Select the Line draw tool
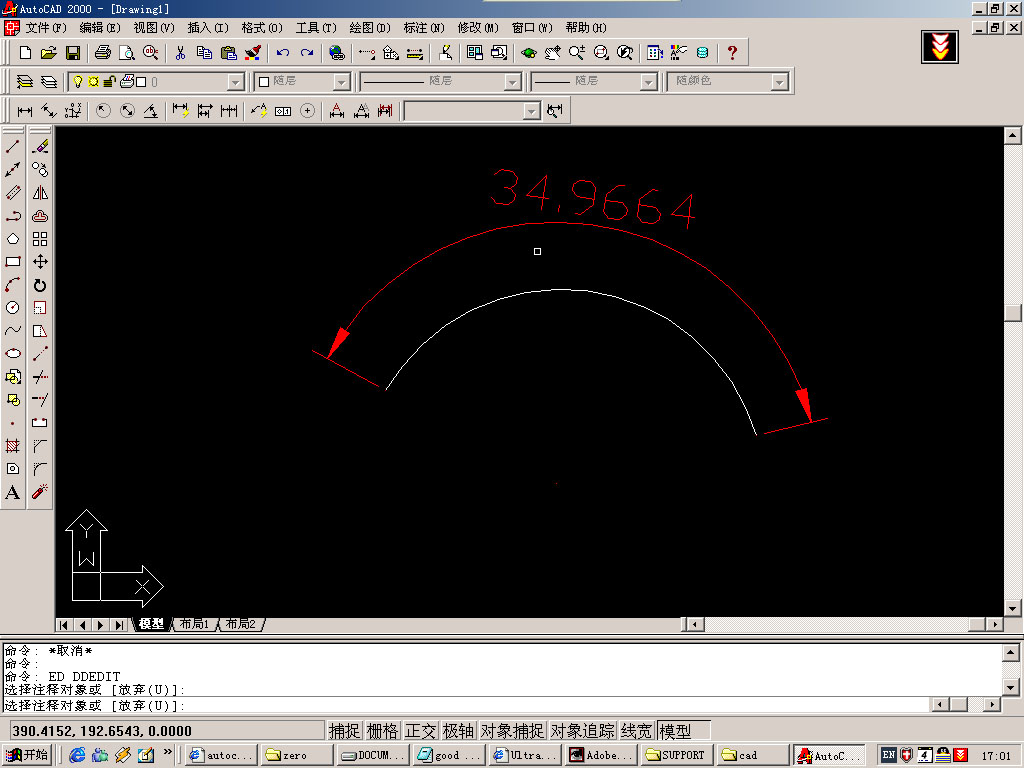Image resolution: width=1024 pixels, height=768 pixels. [x=13, y=147]
